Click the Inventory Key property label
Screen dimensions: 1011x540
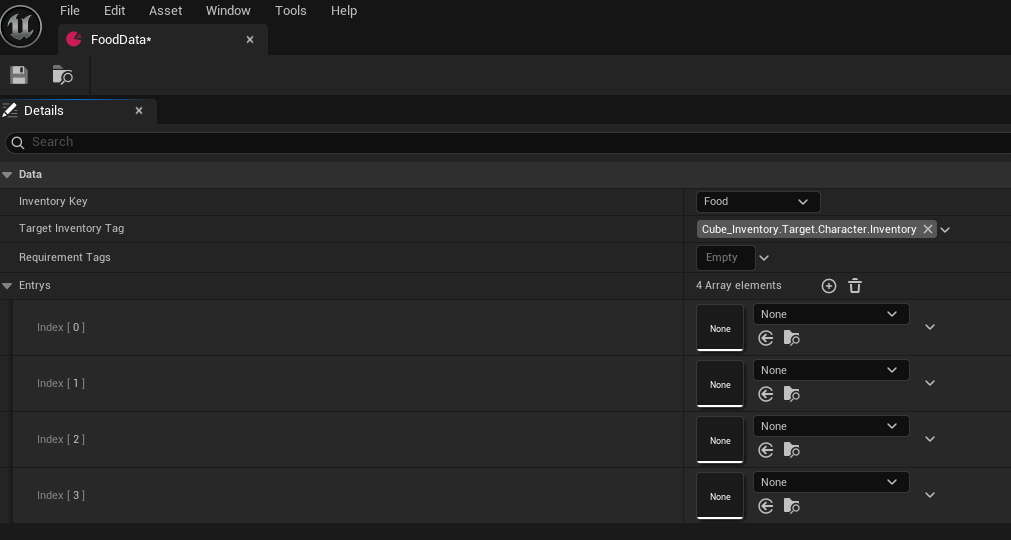[53, 202]
